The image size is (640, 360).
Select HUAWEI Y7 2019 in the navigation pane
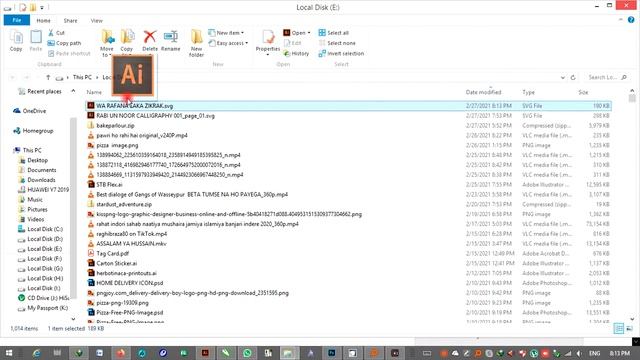point(48,190)
